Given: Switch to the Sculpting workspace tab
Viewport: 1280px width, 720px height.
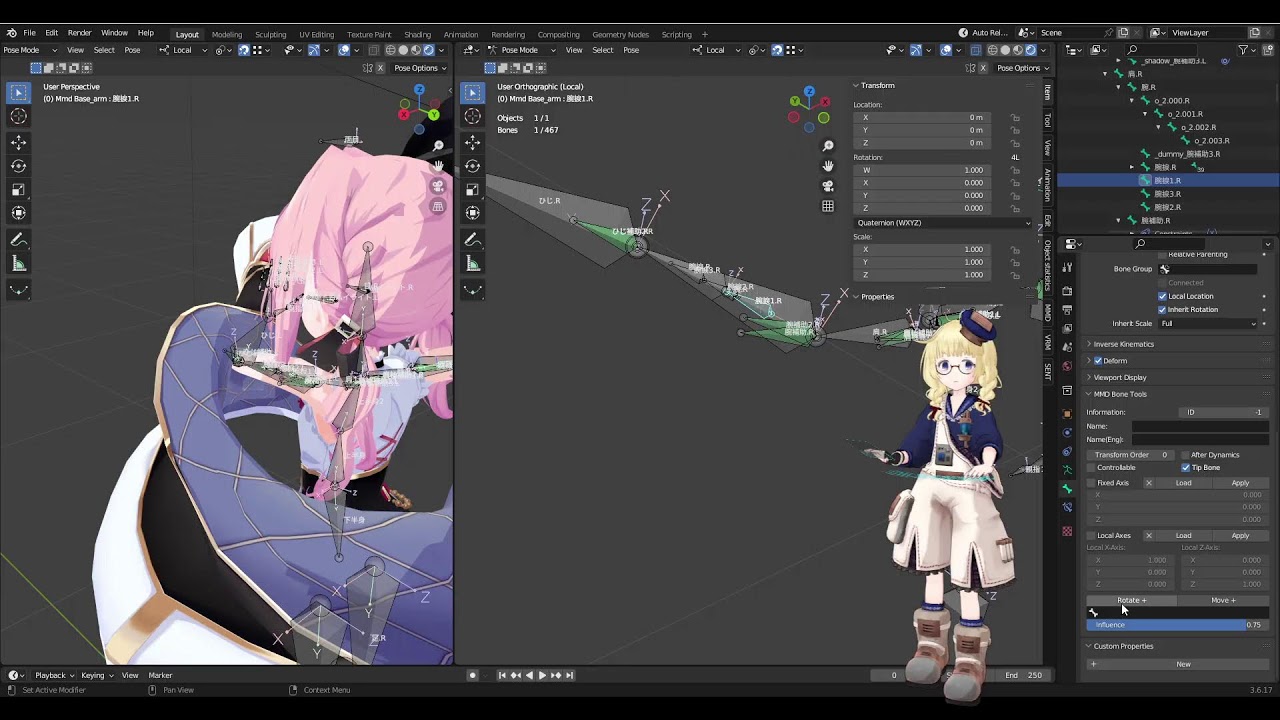Looking at the screenshot, I should point(270,34).
